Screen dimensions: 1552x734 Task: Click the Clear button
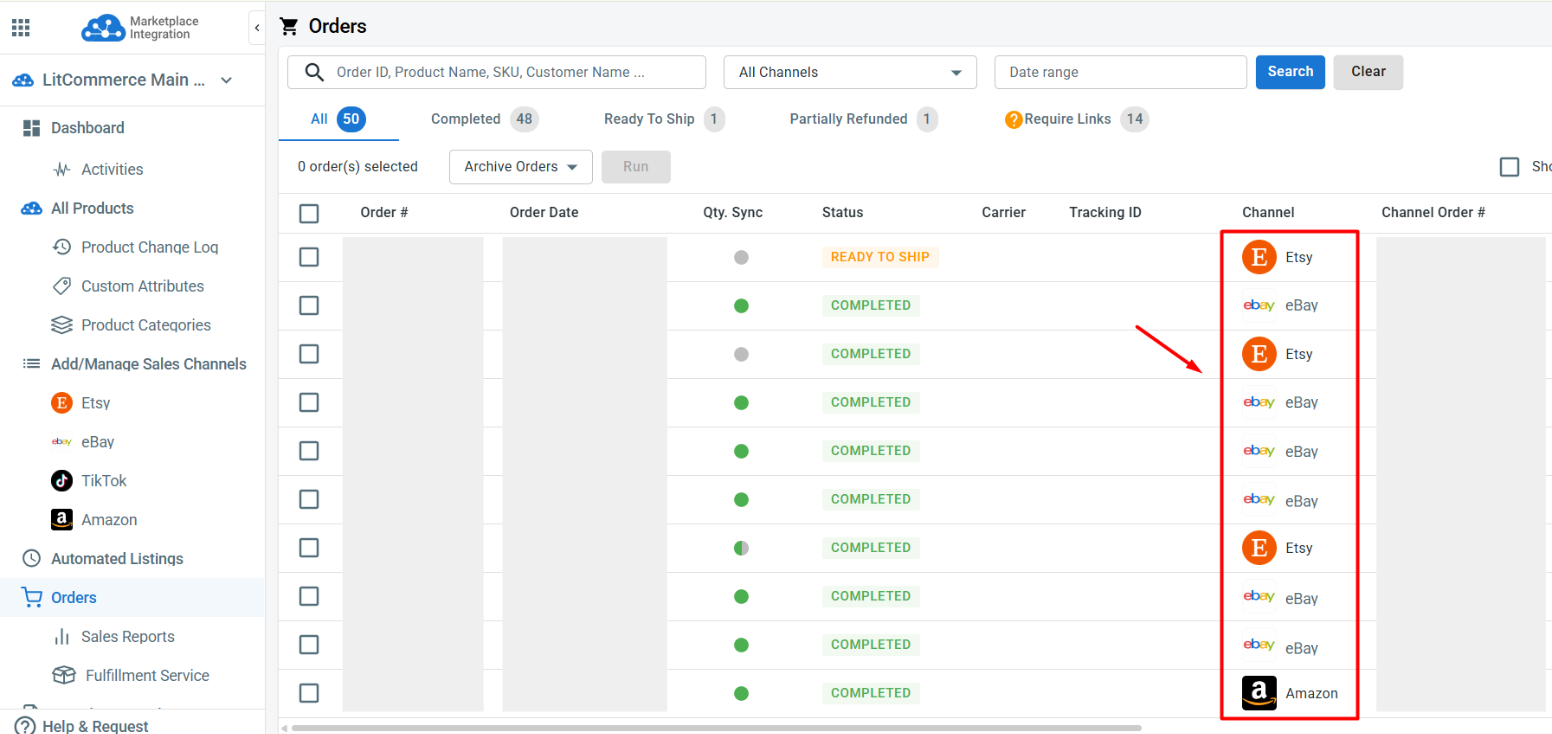click(1368, 72)
